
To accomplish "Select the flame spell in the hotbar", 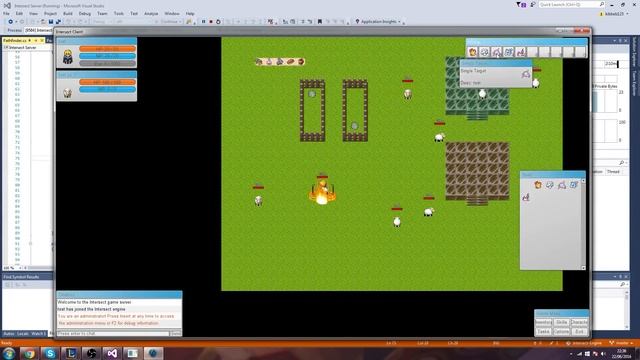I will pyautogui.click(x=473, y=52).
